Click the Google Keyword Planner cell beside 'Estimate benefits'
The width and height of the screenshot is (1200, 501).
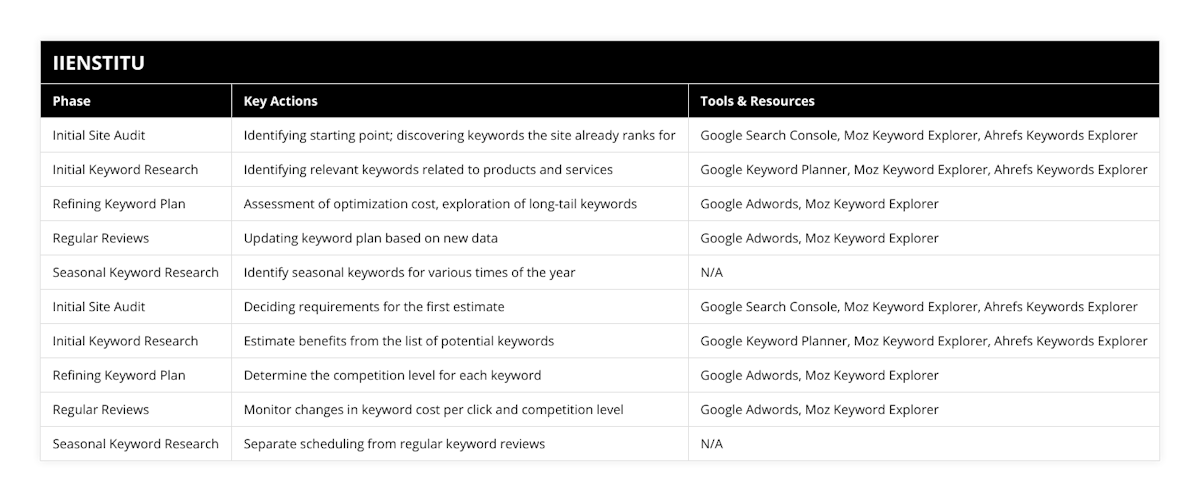coord(923,341)
